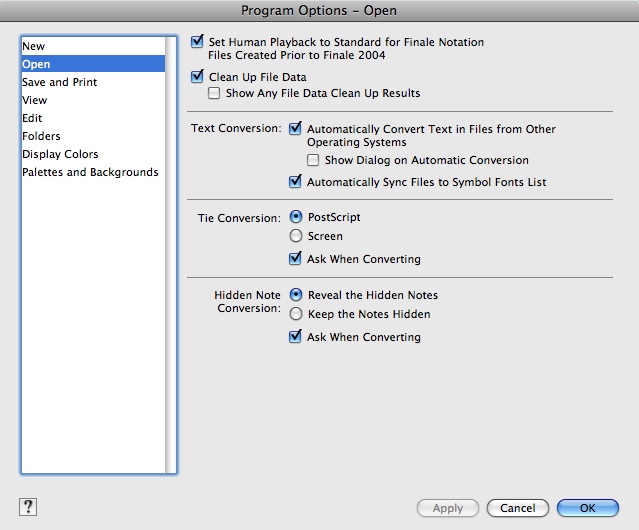Select New in the options list
Image resolution: width=639 pixels, height=530 pixels.
(93, 46)
